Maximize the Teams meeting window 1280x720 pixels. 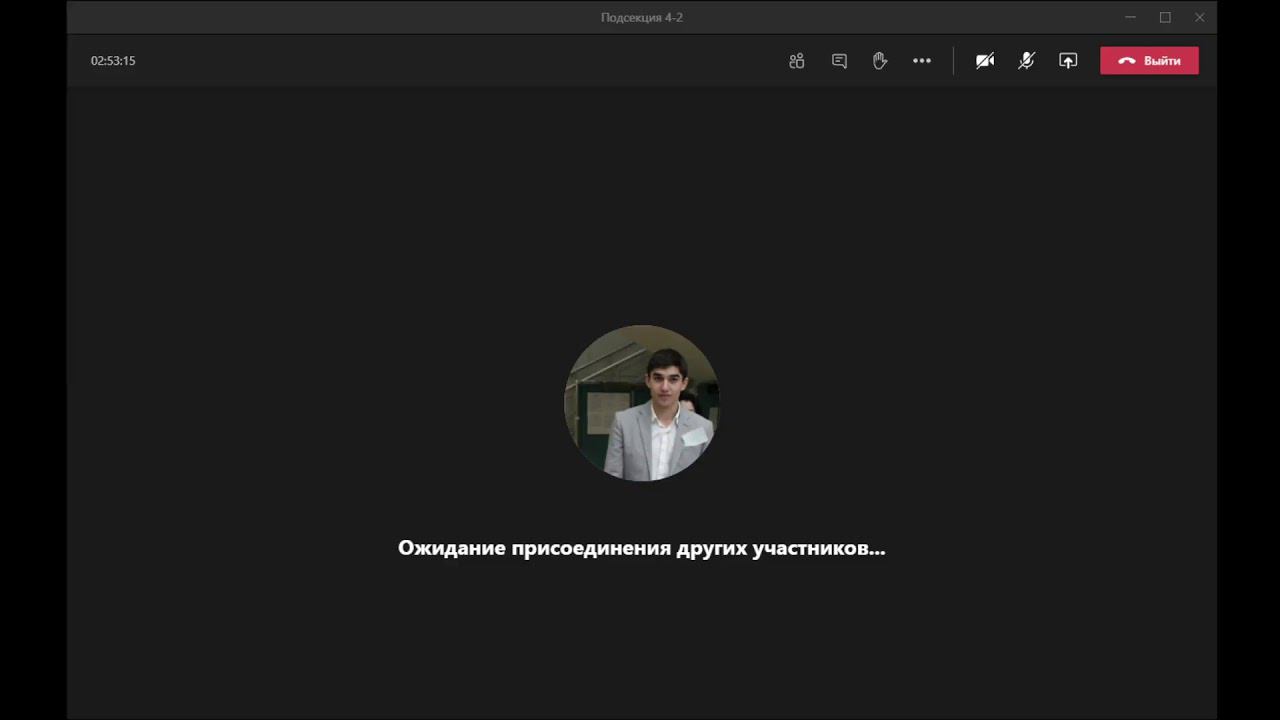[1165, 17]
